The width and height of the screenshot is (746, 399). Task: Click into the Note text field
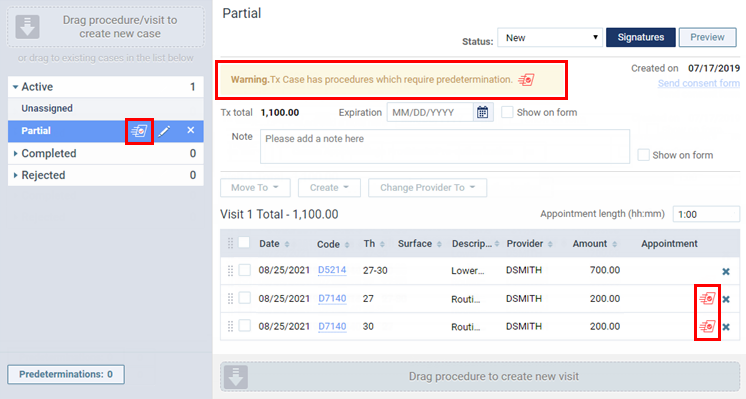pos(445,146)
